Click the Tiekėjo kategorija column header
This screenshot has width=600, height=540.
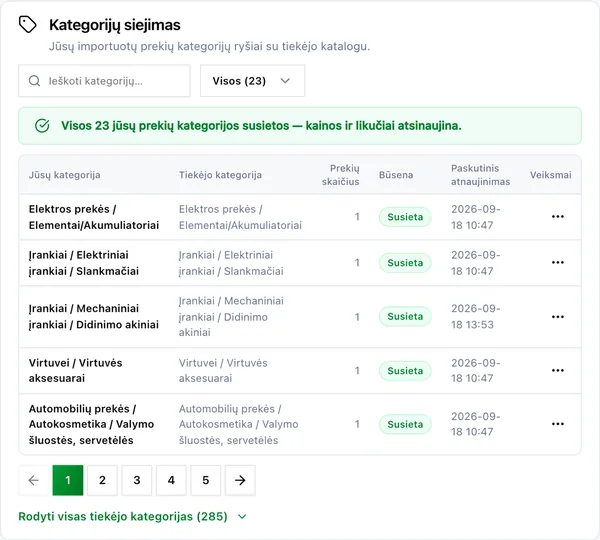click(x=220, y=175)
